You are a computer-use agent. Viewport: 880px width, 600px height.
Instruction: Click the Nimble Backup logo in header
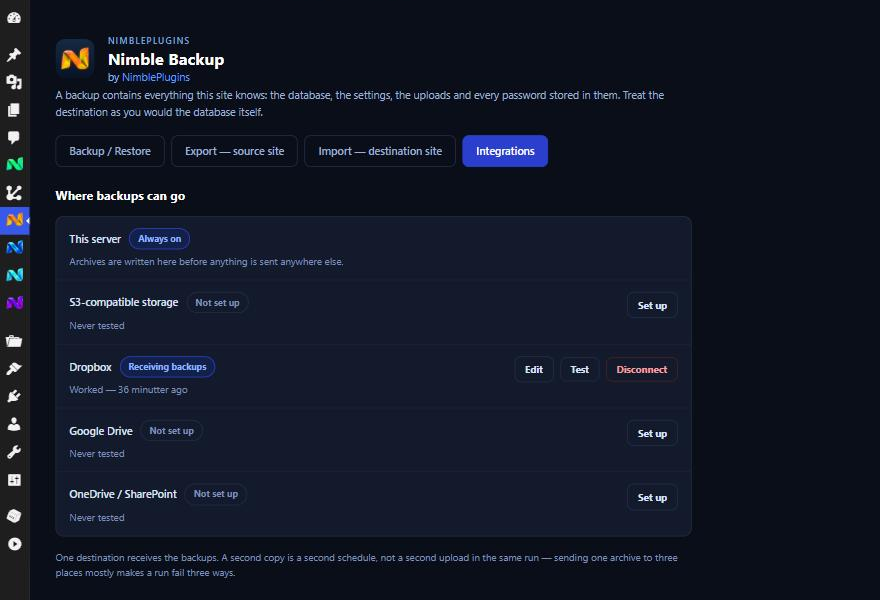click(x=75, y=58)
